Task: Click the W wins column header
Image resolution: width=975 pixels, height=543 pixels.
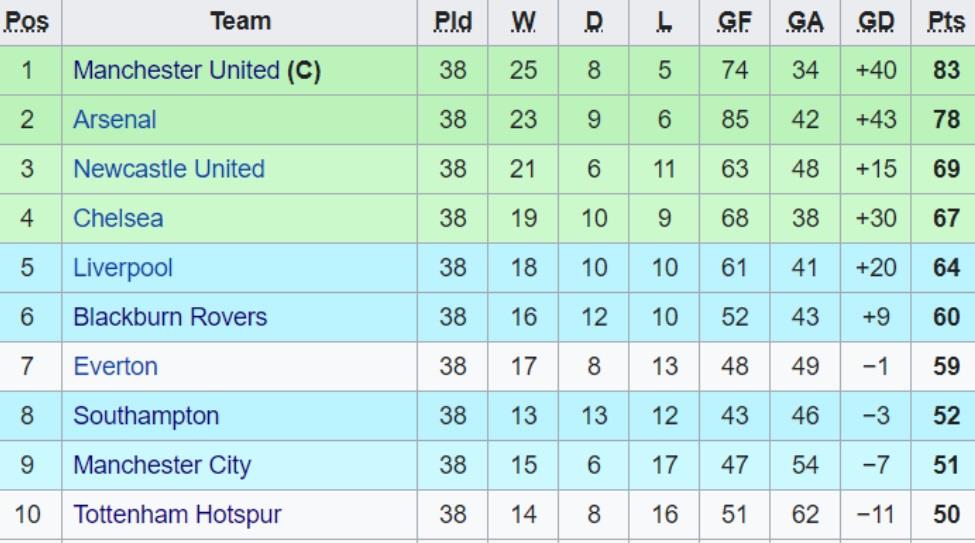Action: pyautogui.click(x=523, y=22)
